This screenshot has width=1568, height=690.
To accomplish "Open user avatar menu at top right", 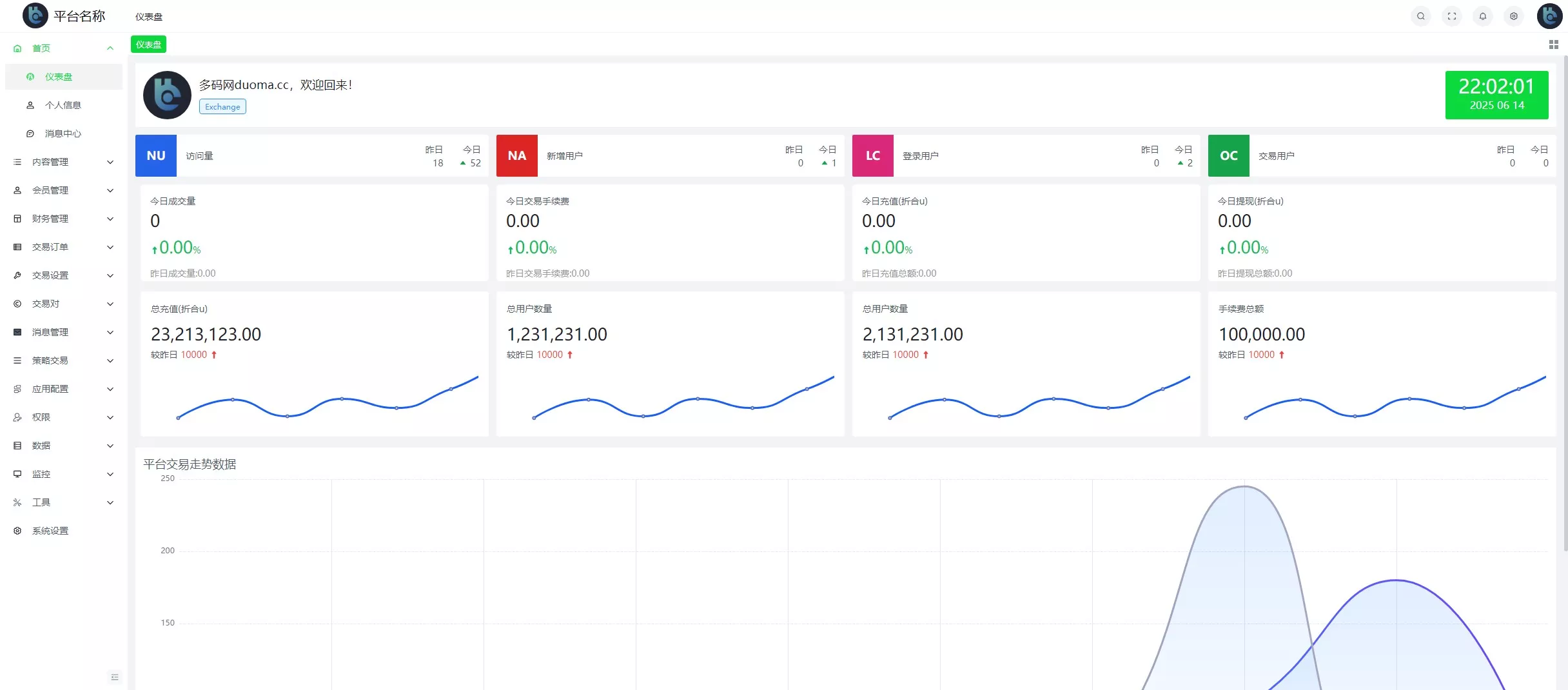I will 1549,16.
